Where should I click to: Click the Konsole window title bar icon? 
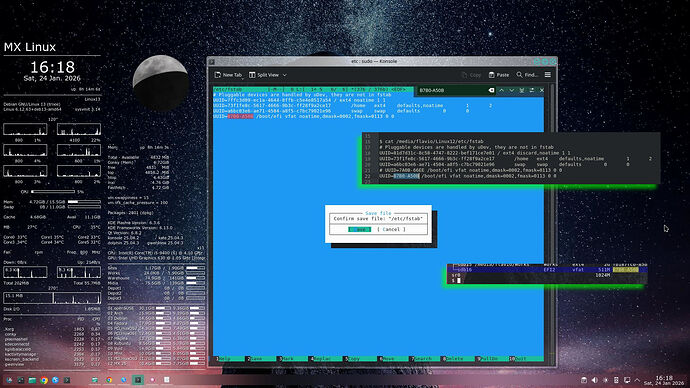(212, 62)
